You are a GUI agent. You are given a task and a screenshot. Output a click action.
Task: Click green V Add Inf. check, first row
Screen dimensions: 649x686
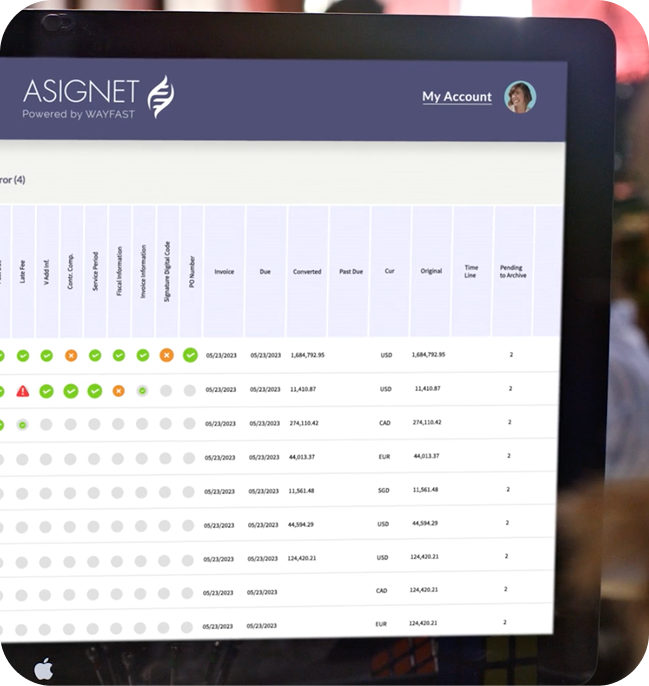point(46,355)
